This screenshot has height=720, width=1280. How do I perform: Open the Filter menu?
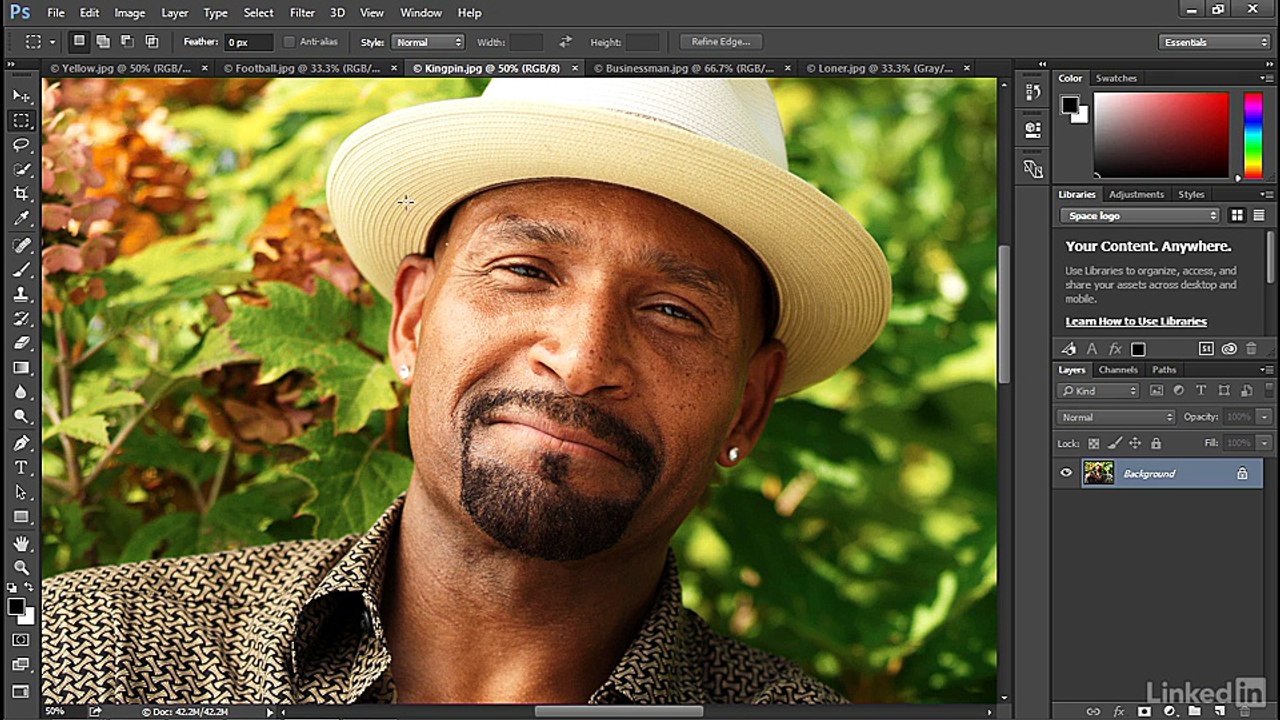(302, 13)
